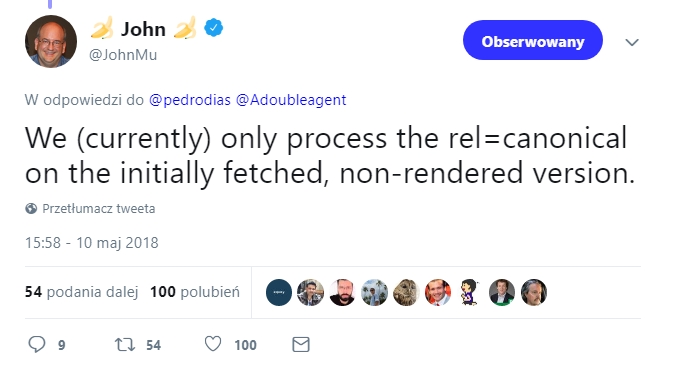The height and width of the screenshot is (382, 679).
Task: View the 100 polubień list
Action: [195, 292]
